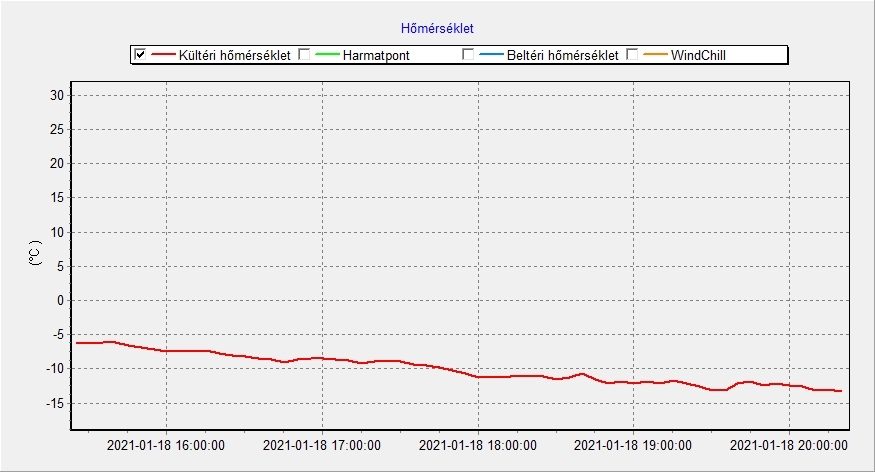Click the orange WindChill legend line
875x472 pixels.
[x=655, y=55]
